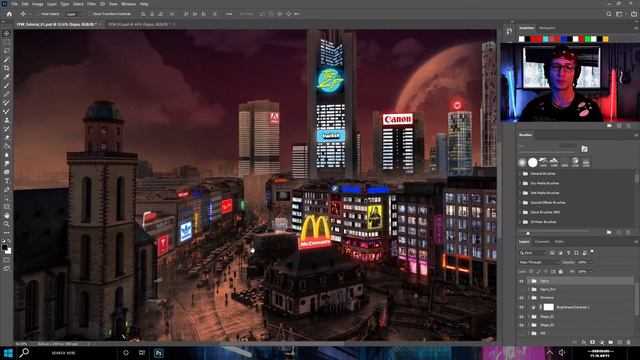The height and width of the screenshot is (360, 640).
Task: Click taskbar search magnifier
Action: pos(24,353)
